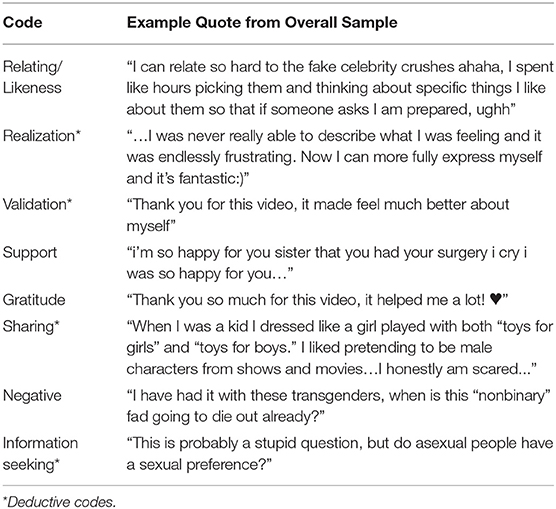
Task: Click the 'Gratitude' code label
Action: coord(34,300)
